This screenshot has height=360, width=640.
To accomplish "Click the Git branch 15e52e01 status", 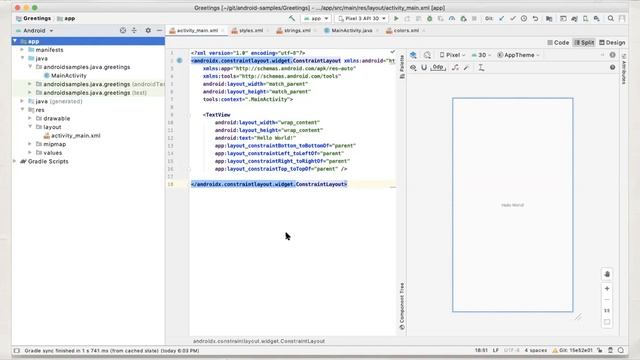I will [572, 350].
